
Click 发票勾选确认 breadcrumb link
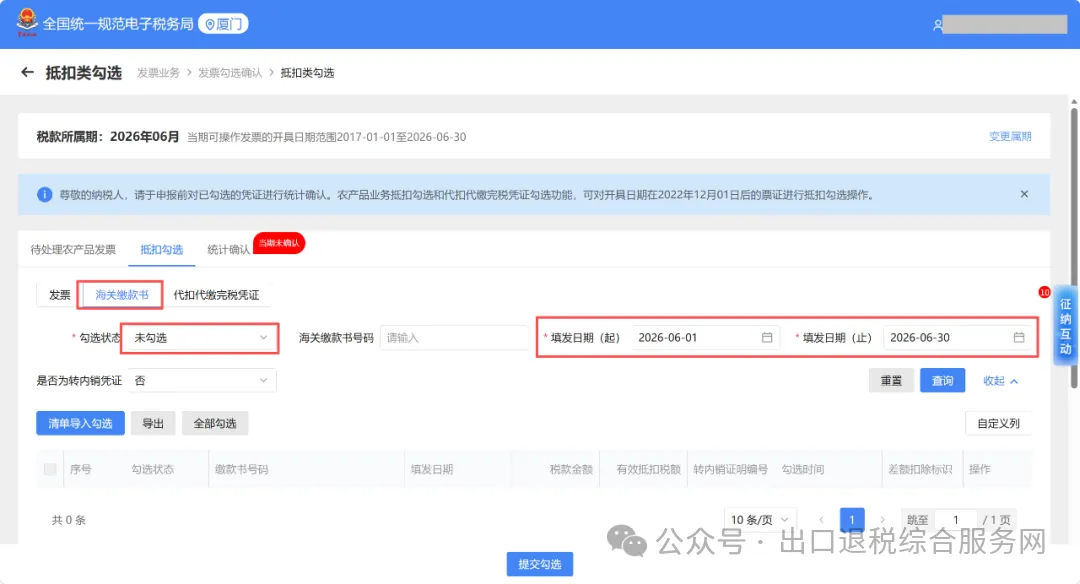230,73
